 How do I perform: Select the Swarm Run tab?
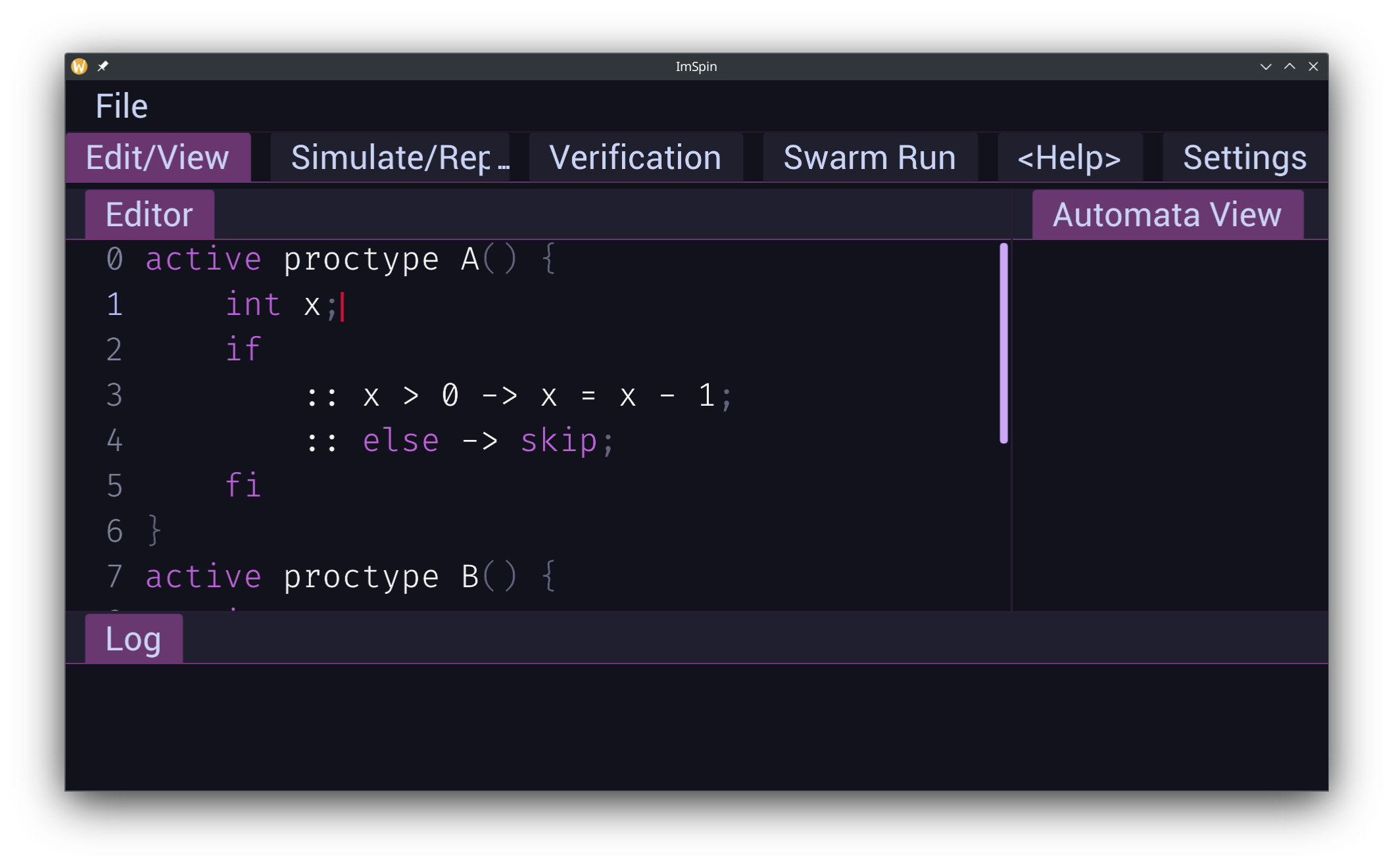point(869,158)
